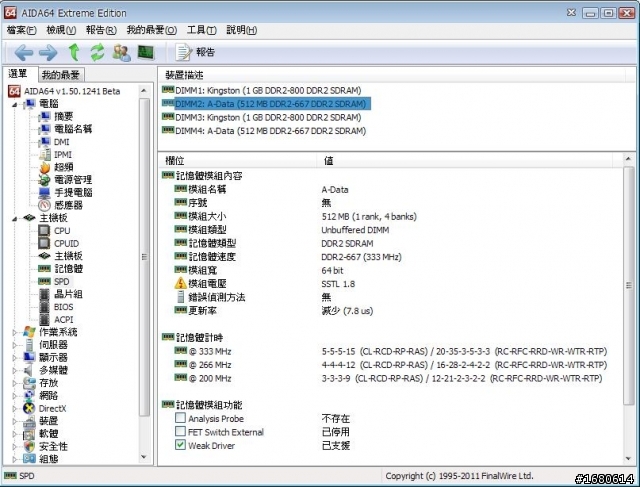Click the 軟體 software icon
The image size is (640, 487).
29,434
